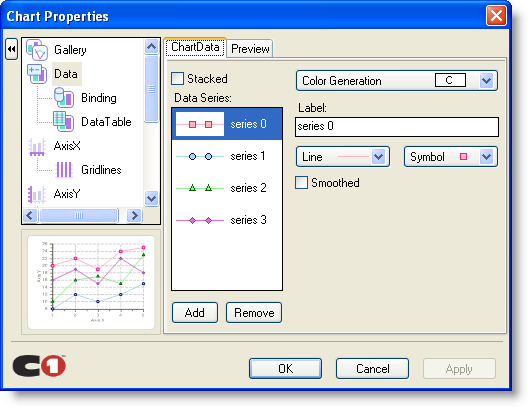Click the AxisY icon
528x407 pixels.
pyautogui.click(x=37, y=194)
